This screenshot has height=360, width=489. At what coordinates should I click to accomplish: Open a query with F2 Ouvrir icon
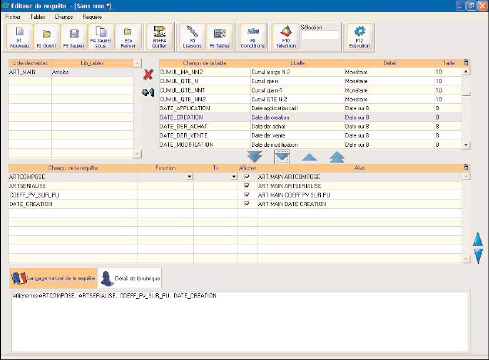point(47,37)
